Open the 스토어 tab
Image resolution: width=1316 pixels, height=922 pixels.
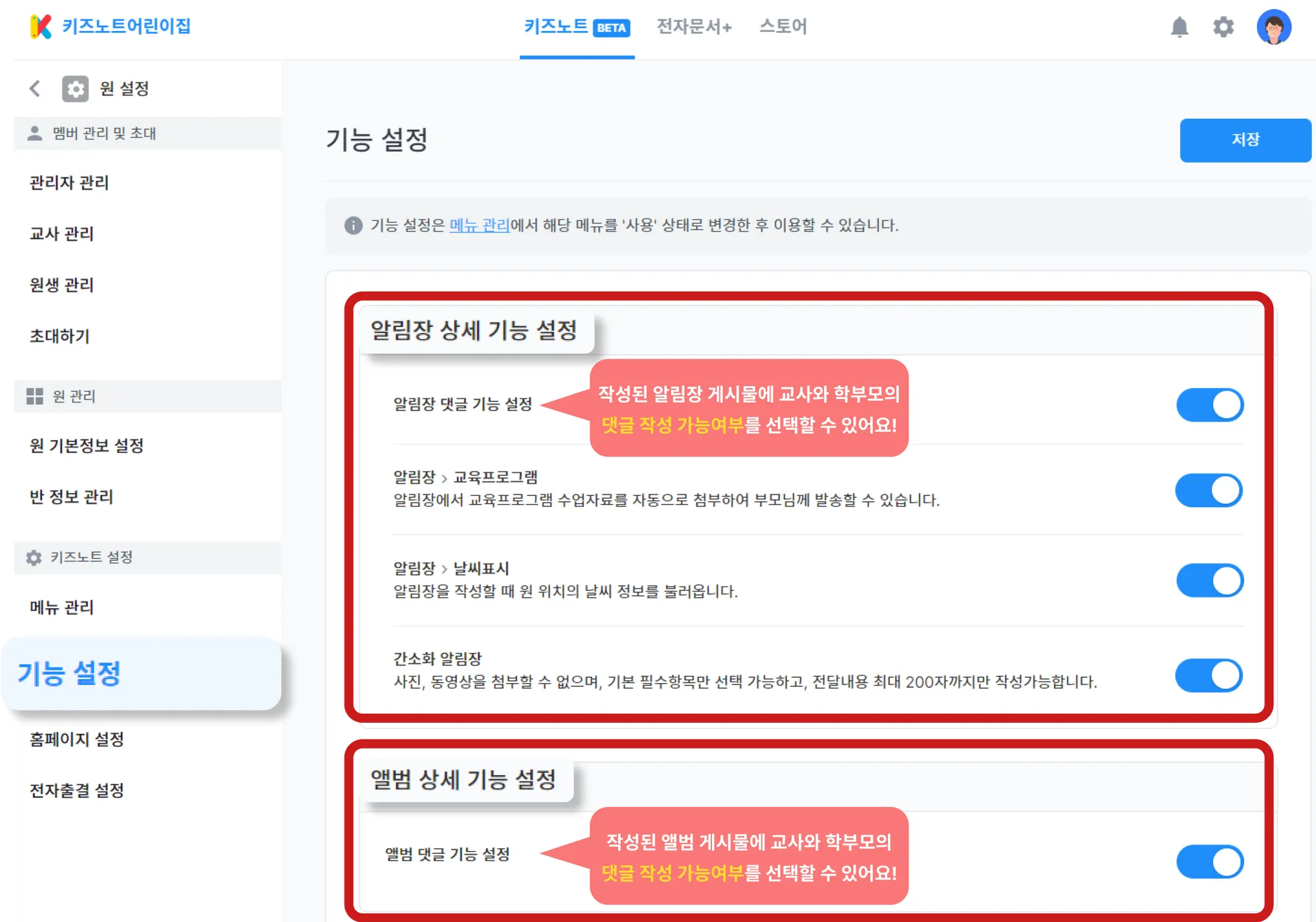point(783,26)
